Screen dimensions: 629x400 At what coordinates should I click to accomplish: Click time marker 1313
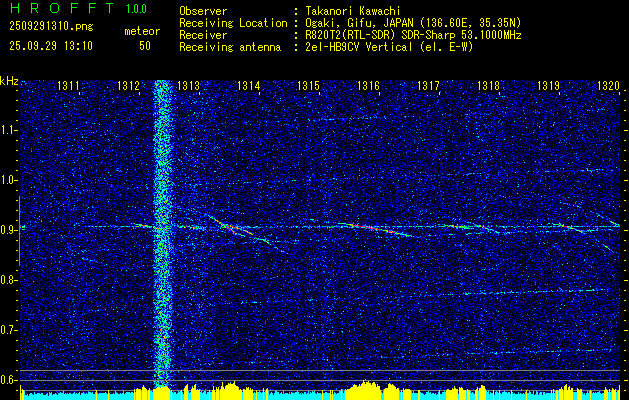[x=188, y=85]
